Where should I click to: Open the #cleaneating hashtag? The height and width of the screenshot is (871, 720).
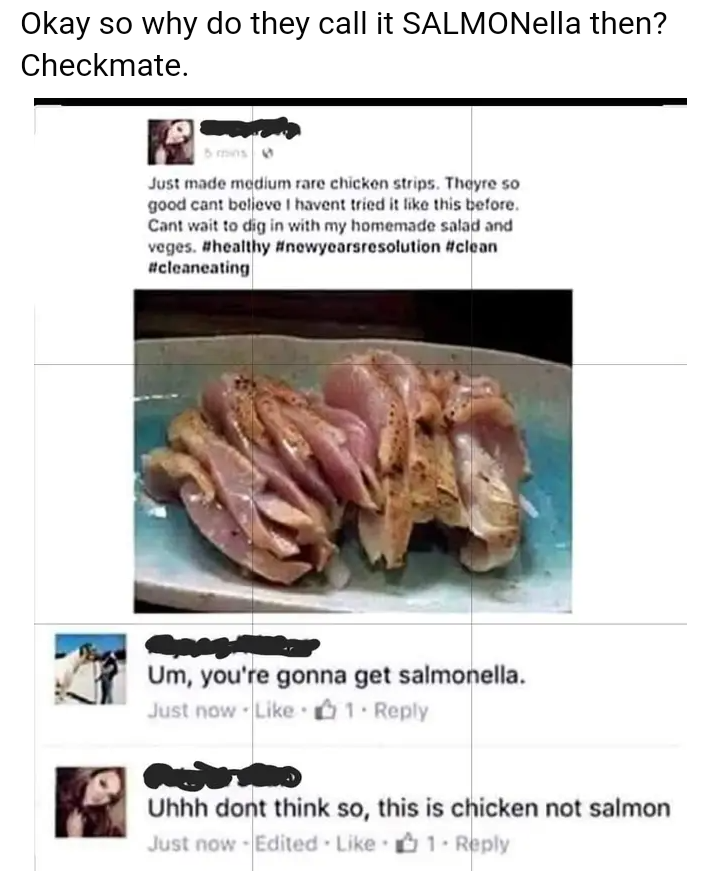pos(198,268)
